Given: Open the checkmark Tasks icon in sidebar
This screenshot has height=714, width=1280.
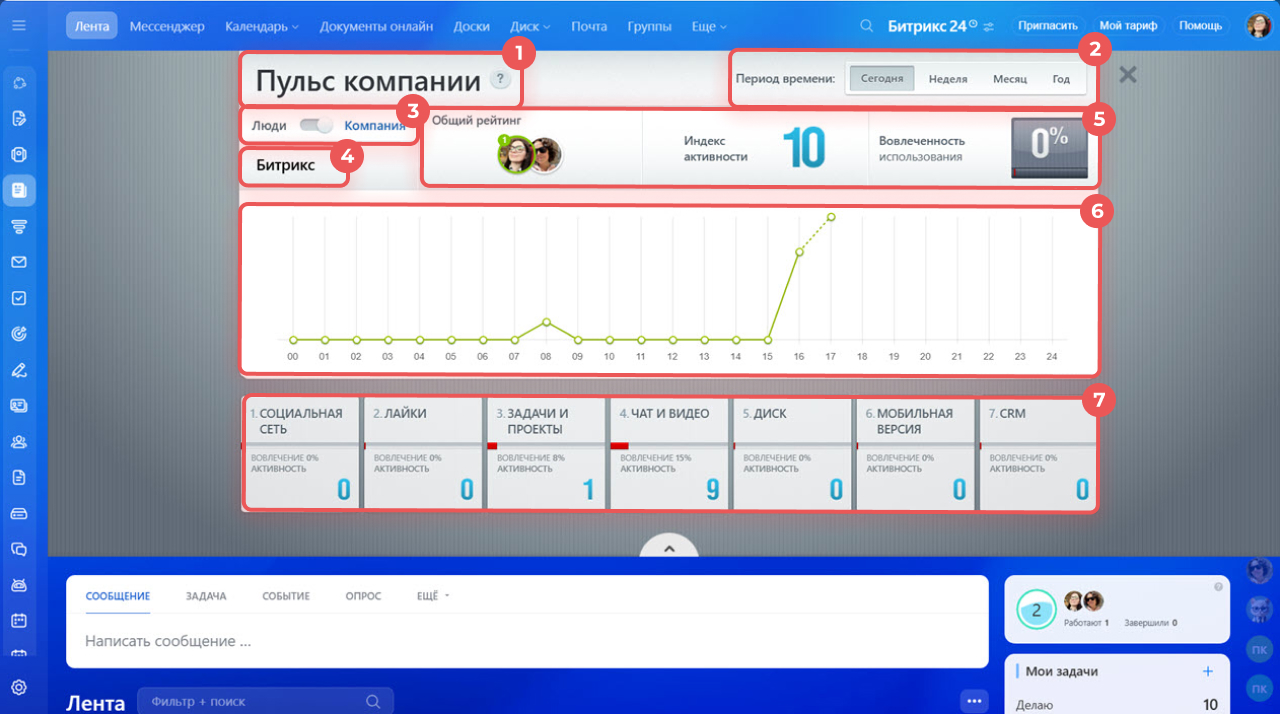Looking at the screenshot, I should coord(19,298).
